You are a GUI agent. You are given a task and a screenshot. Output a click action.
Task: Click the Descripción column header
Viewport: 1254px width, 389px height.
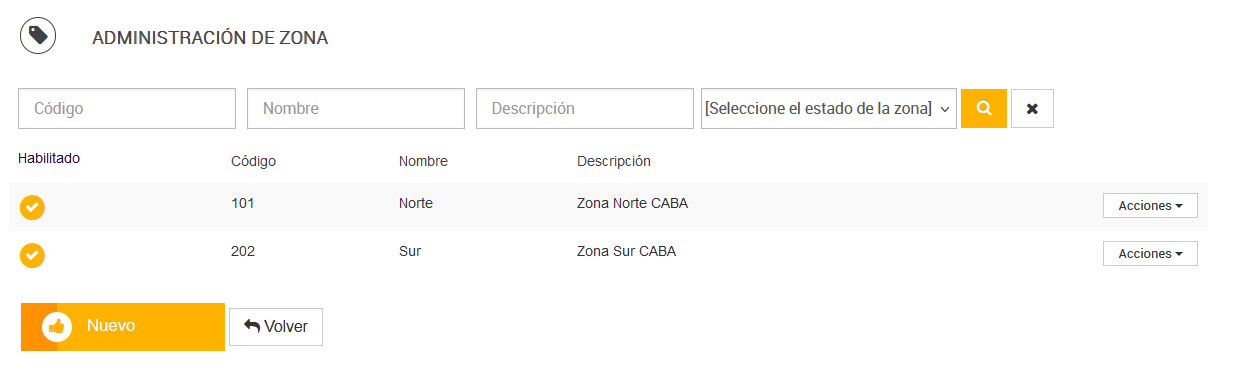(614, 161)
